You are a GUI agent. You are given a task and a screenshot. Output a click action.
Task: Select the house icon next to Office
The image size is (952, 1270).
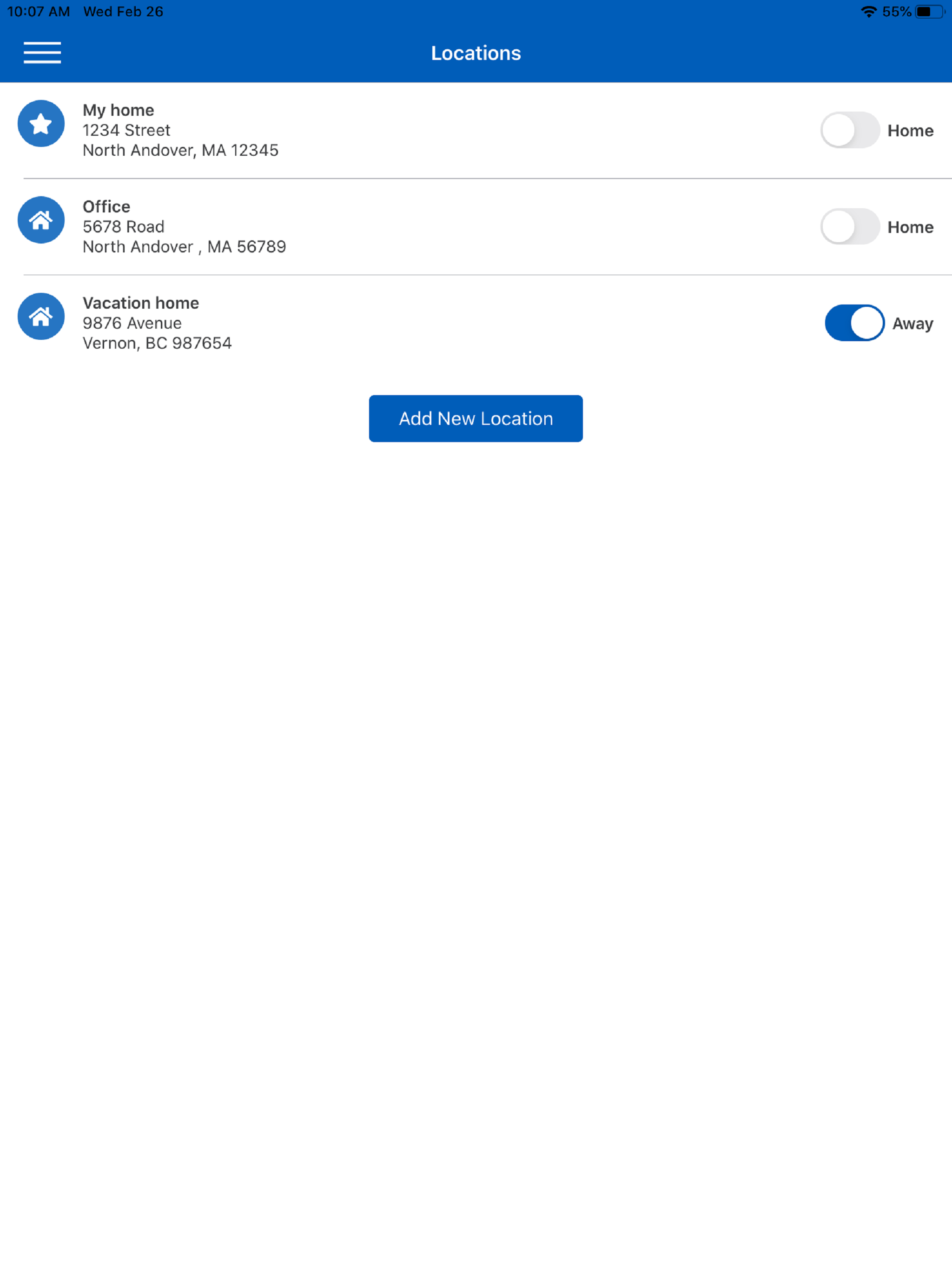(x=41, y=220)
